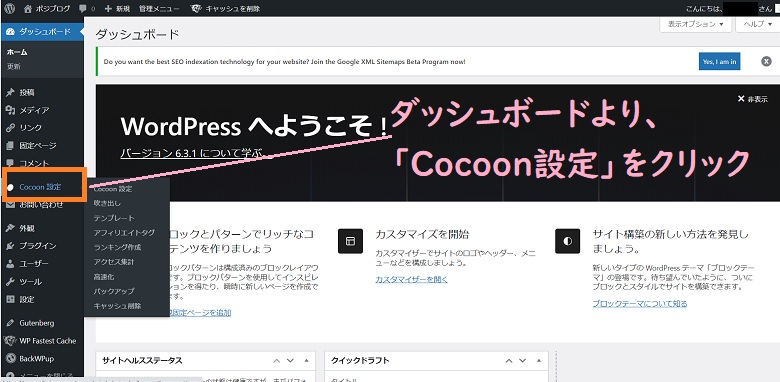Click the プラグイン plug icon in sidebar
Screen dimensions: 780x382
point(10,246)
